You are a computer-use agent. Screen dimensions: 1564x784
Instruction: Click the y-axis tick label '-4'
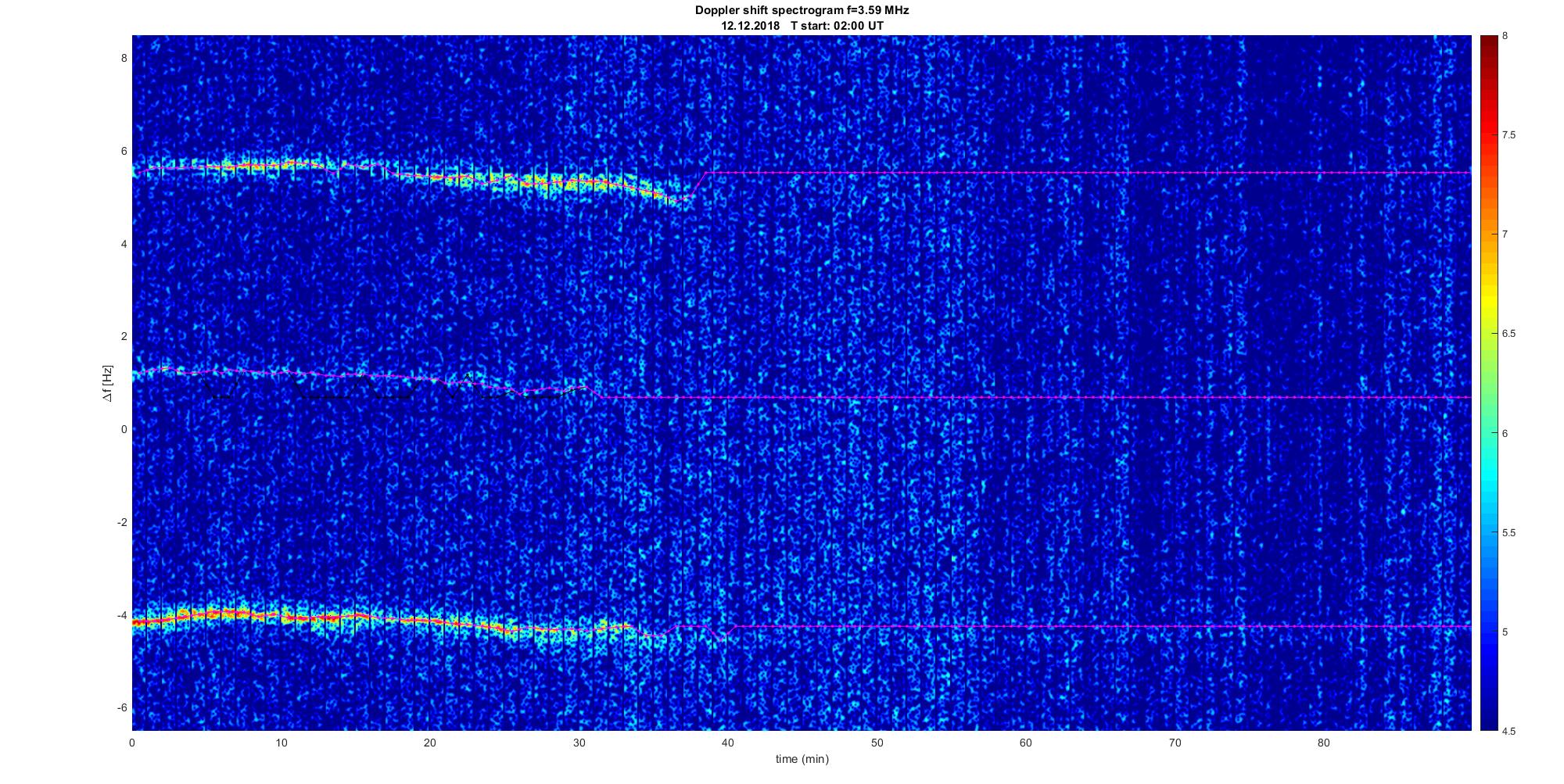click(122, 615)
